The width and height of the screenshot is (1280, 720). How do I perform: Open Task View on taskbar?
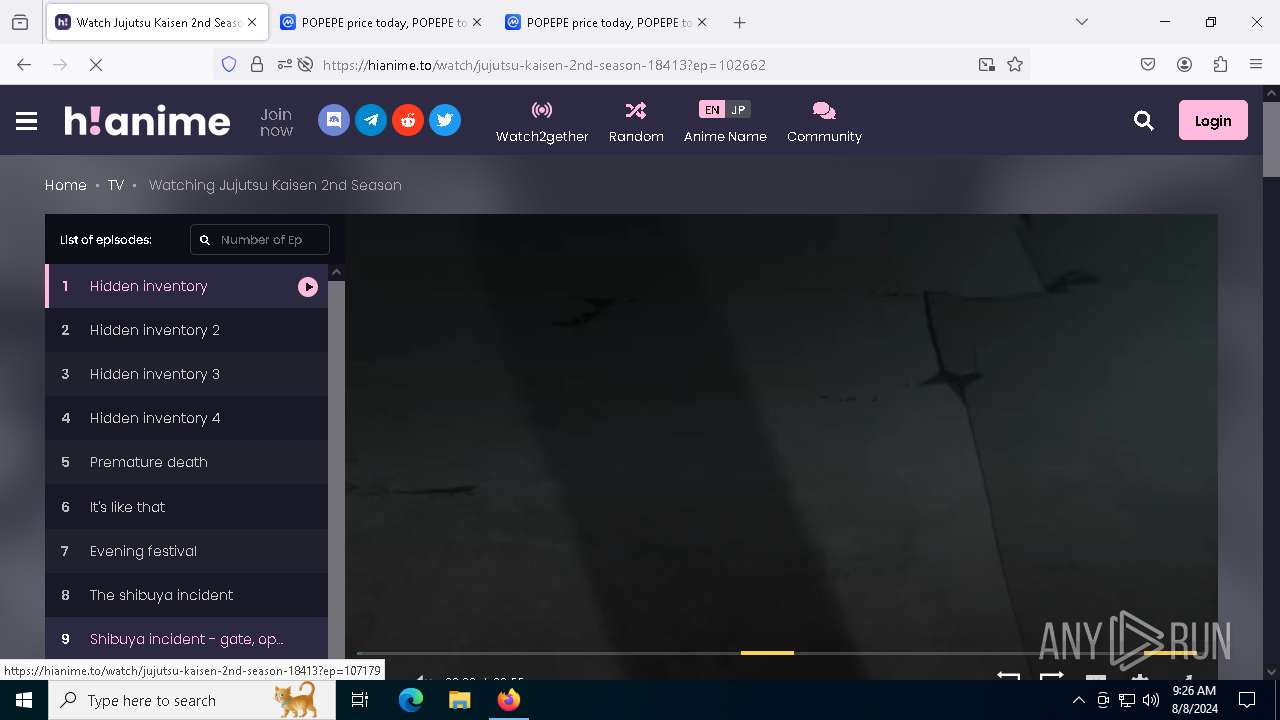pos(360,700)
